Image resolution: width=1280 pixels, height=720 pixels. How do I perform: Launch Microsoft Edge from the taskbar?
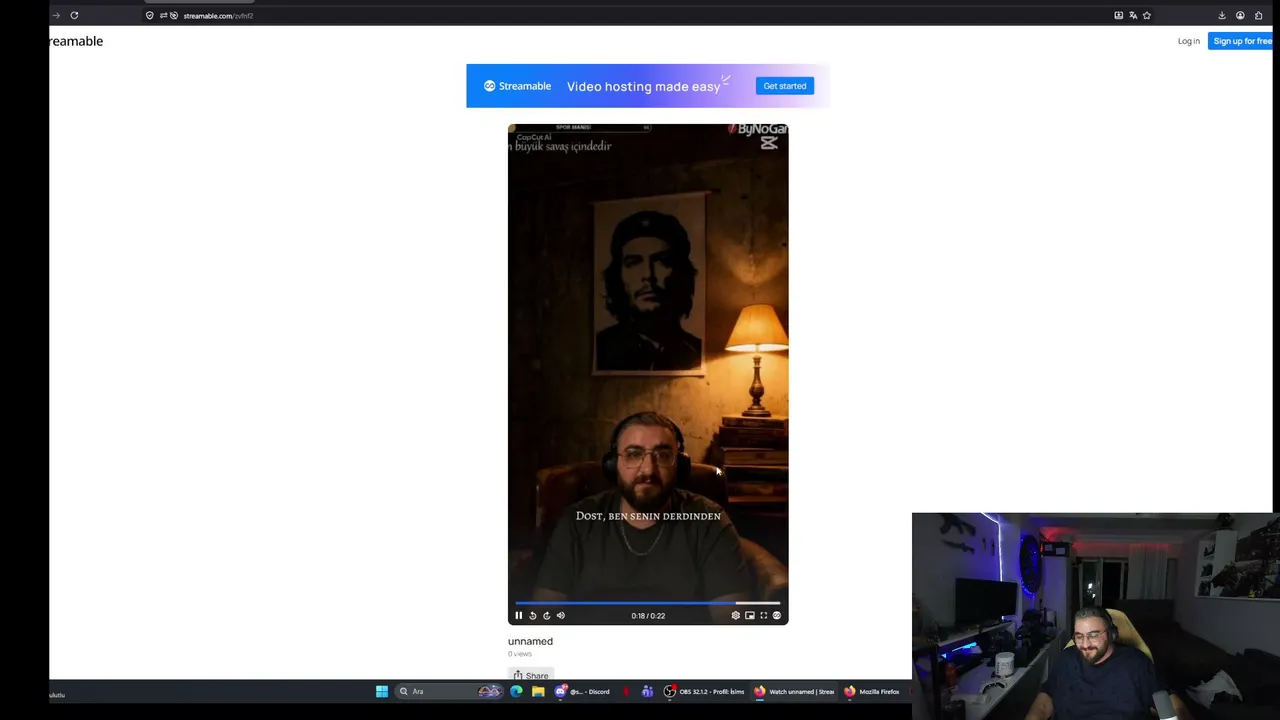[x=516, y=691]
